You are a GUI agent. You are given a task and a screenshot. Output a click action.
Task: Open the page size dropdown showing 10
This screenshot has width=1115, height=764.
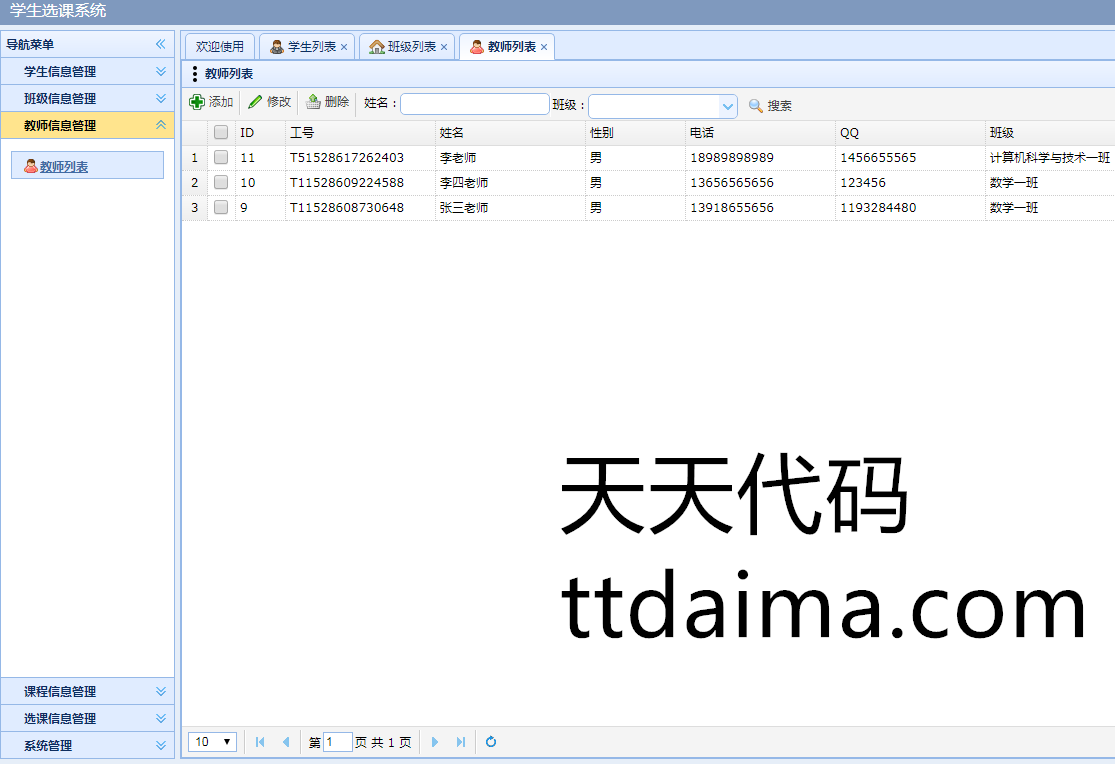[x=212, y=742]
